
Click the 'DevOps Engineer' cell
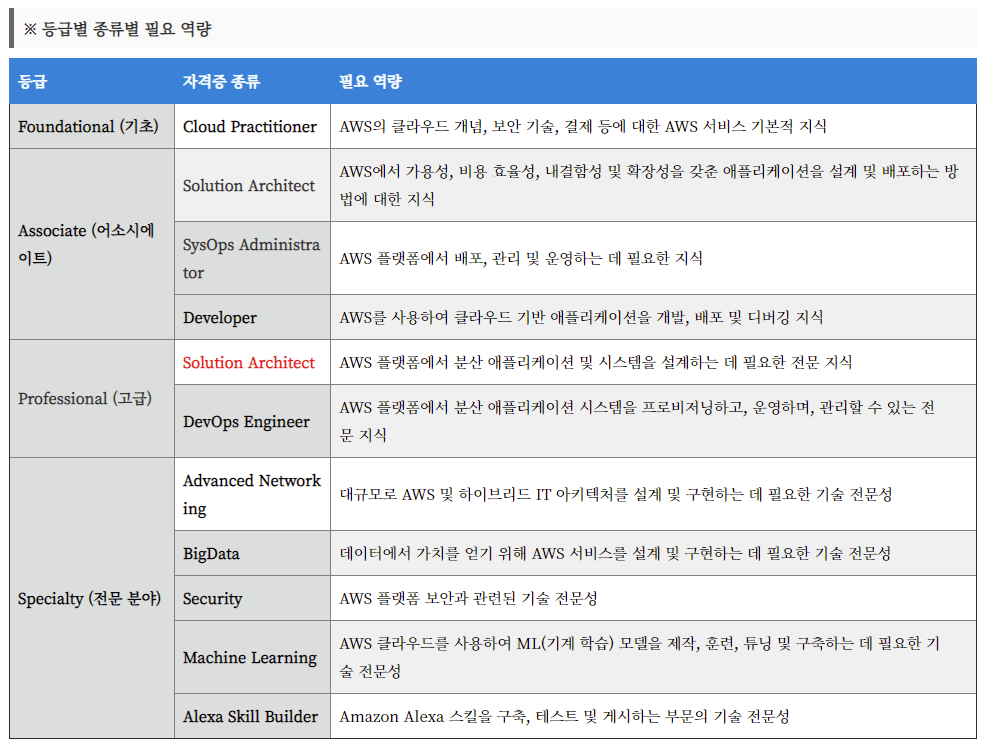click(252, 421)
